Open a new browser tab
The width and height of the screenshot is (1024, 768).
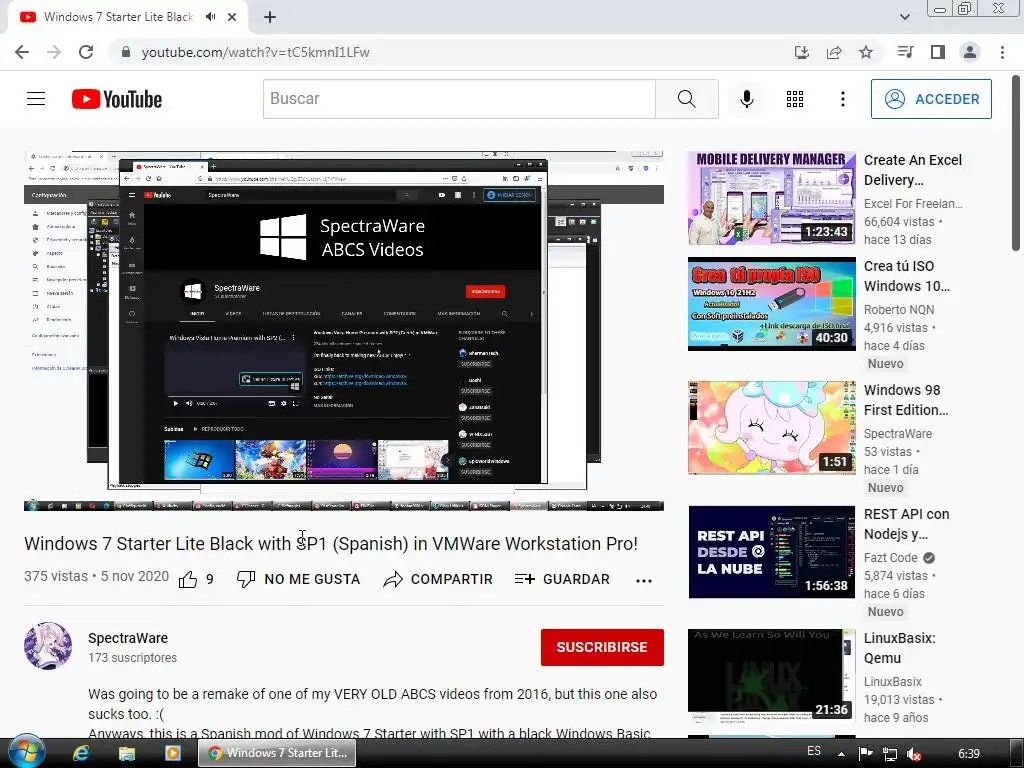[270, 17]
